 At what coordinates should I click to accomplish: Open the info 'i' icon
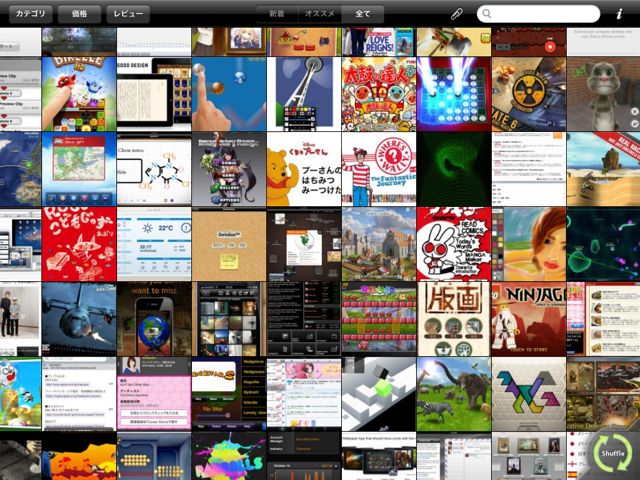[619, 14]
